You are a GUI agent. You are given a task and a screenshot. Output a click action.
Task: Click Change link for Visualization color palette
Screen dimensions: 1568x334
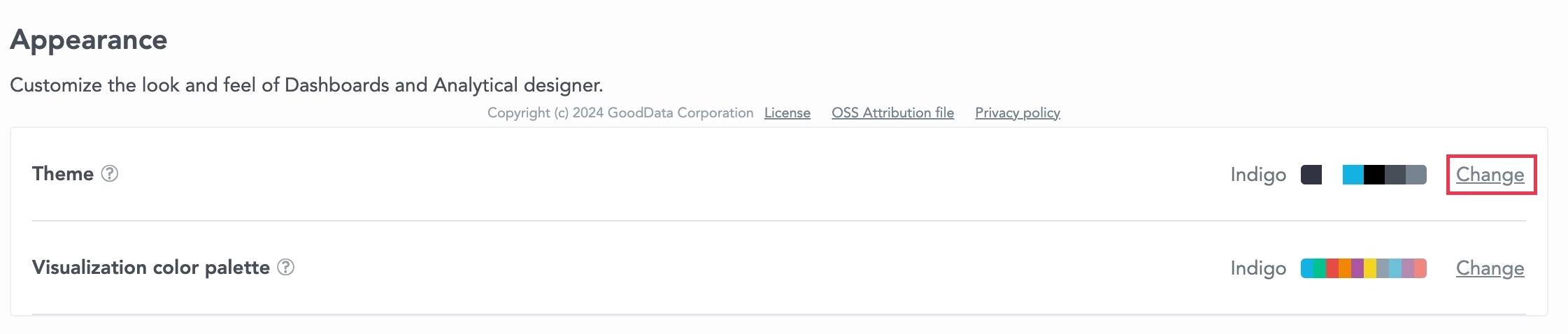coord(1490,268)
